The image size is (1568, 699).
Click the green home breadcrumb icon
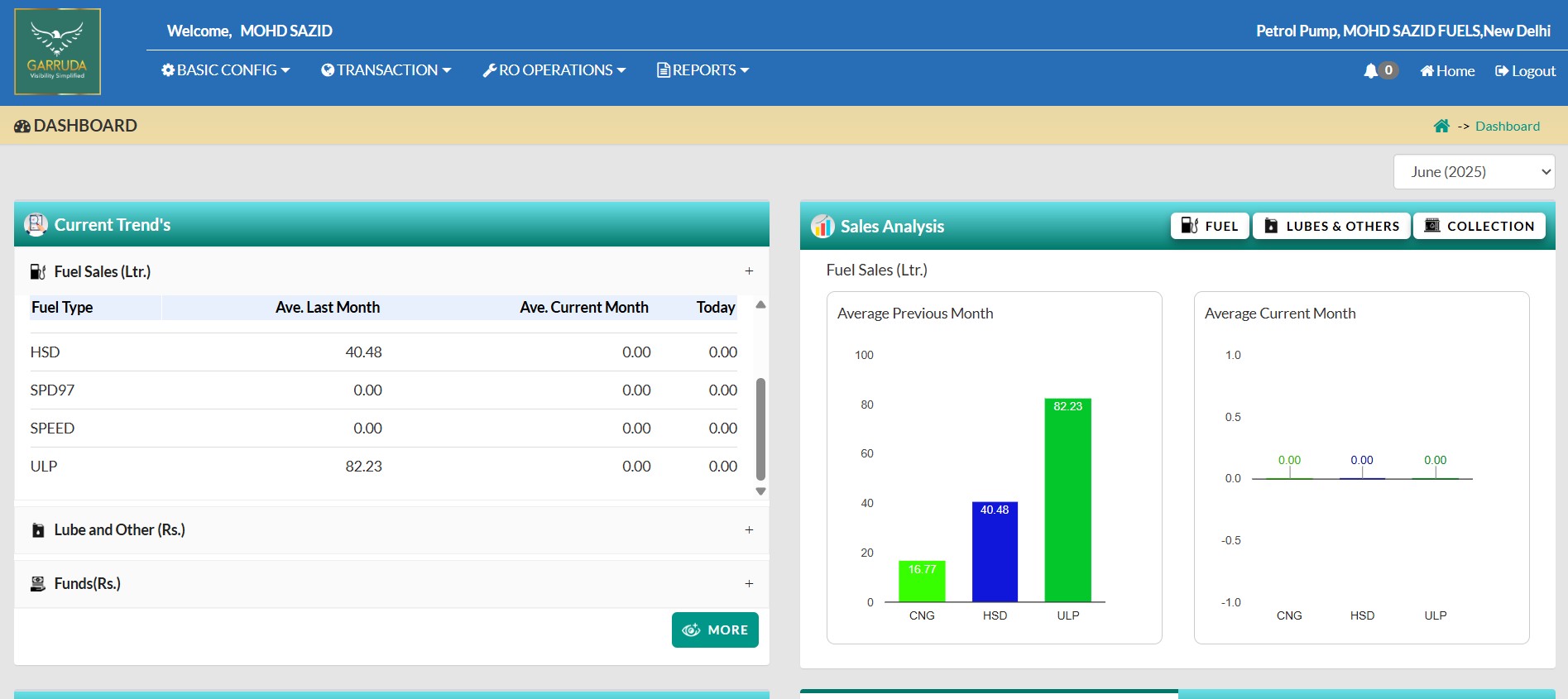tap(1441, 126)
